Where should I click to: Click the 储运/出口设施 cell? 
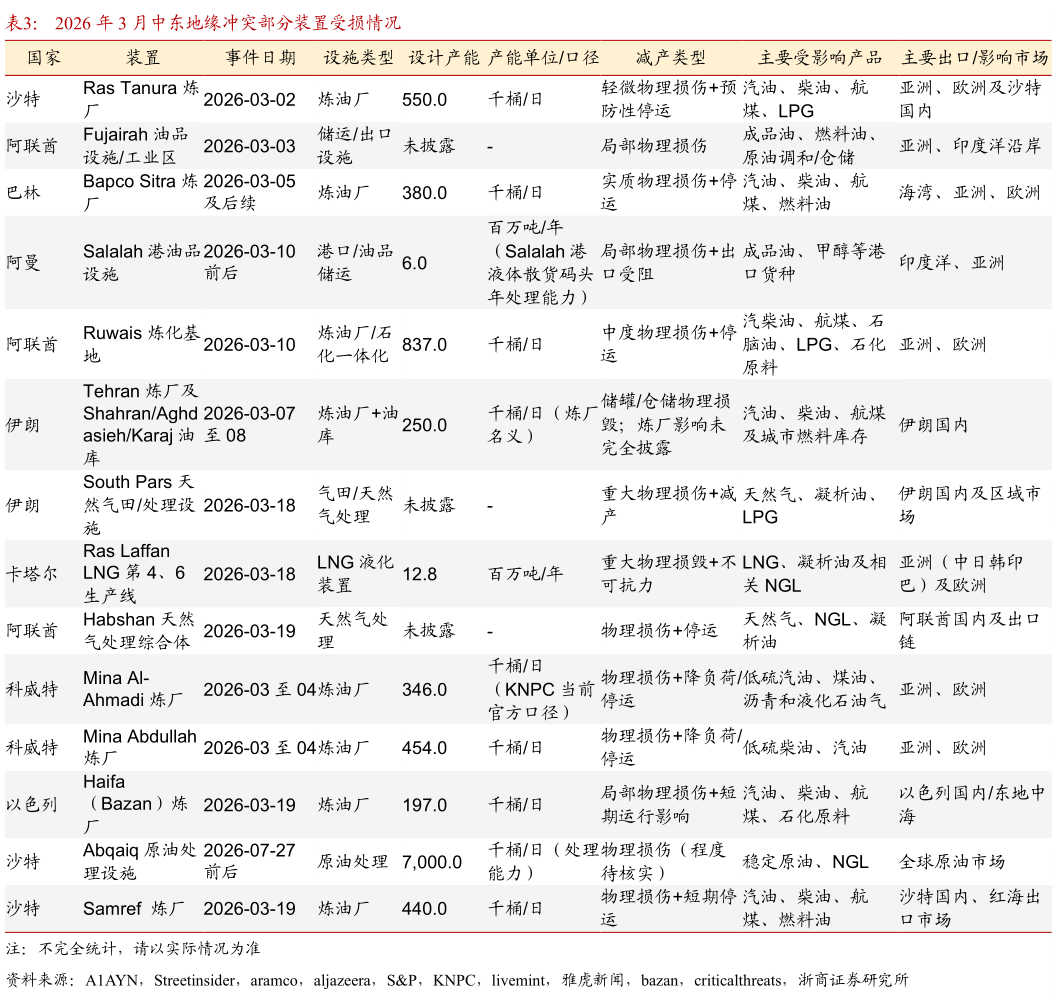[x=355, y=146]
